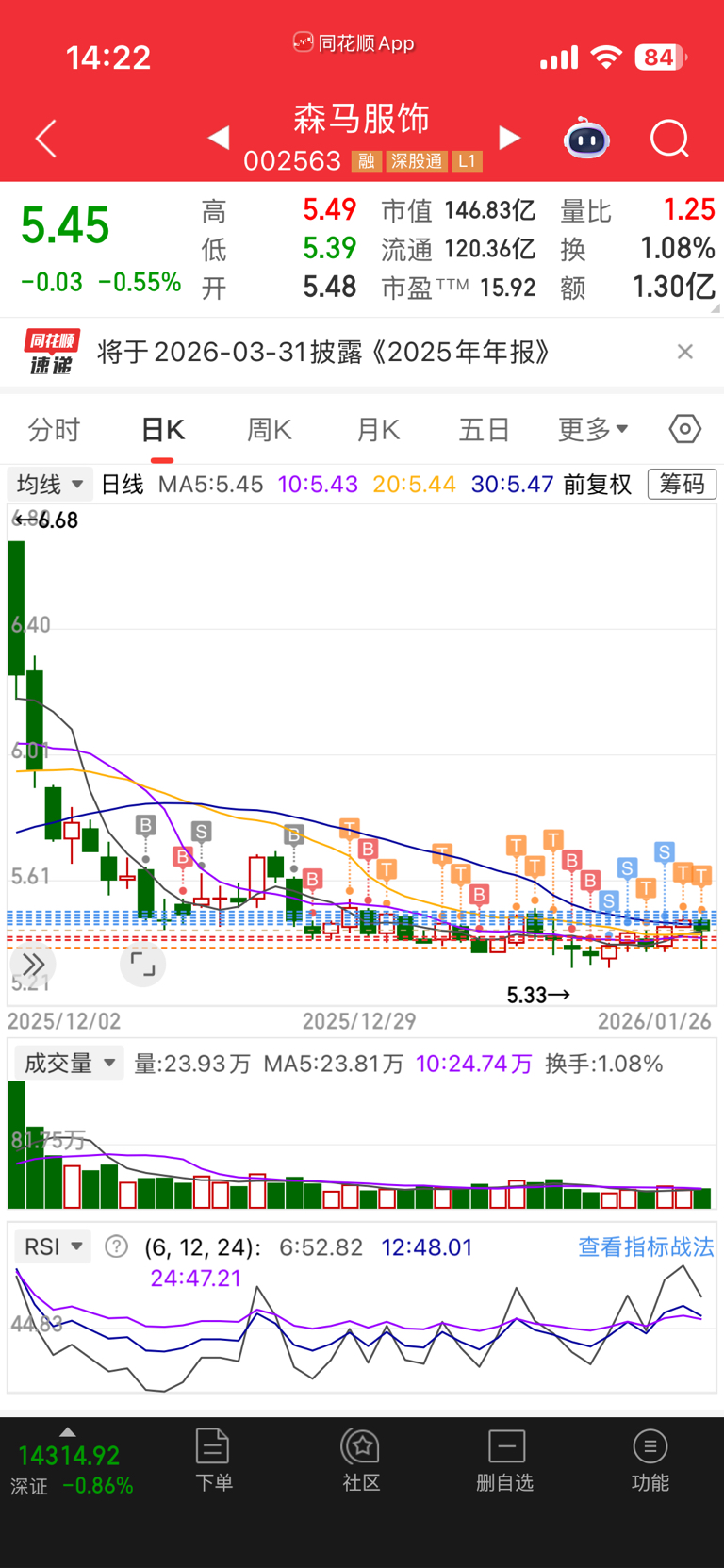Tap the 5.33 low price annotation
The width and height of the screenshot is (724, 1568).
point(538,995)
